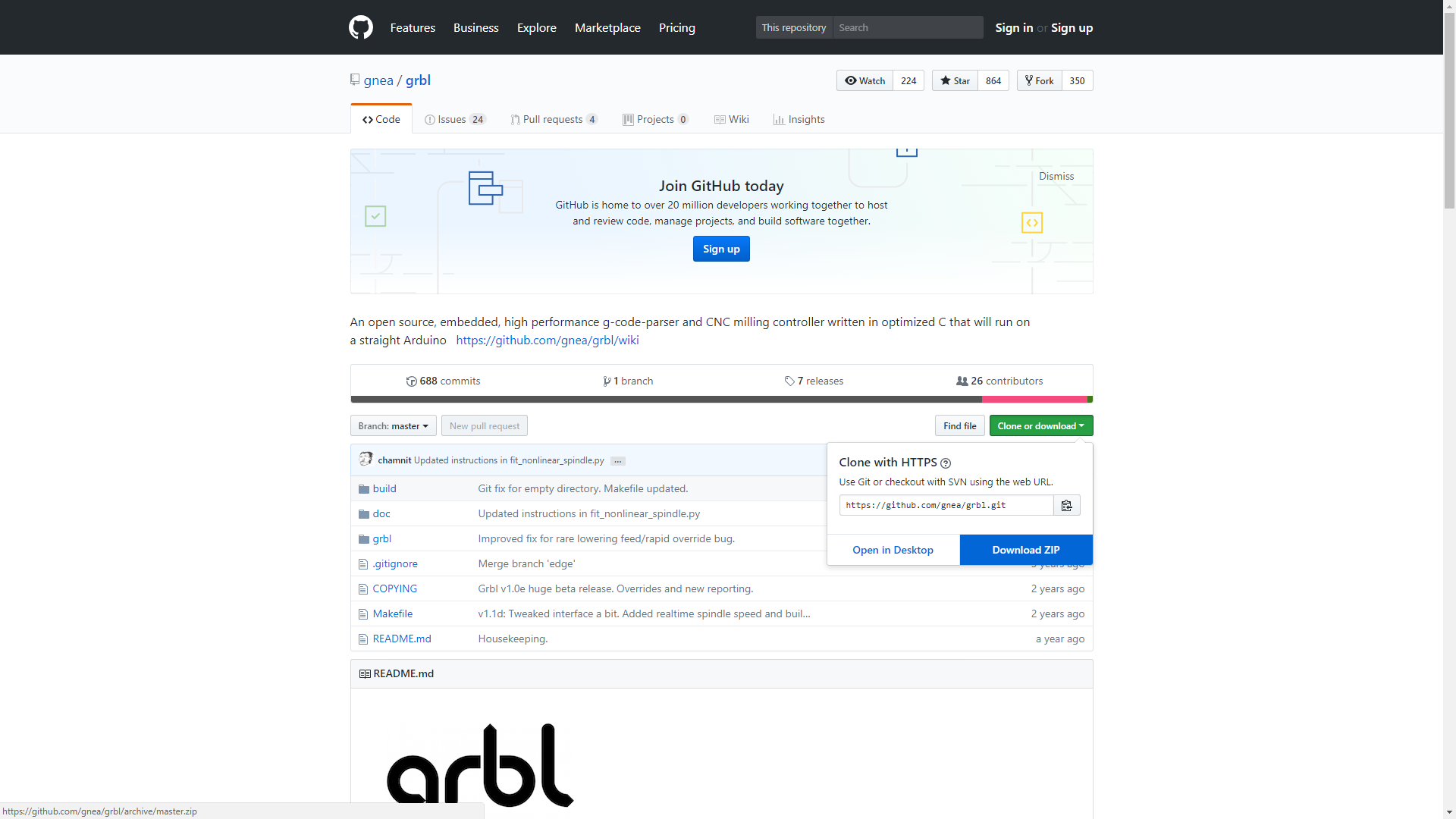
Task: Switch to the Pull requests tab
Action: [x=554, y=120]
